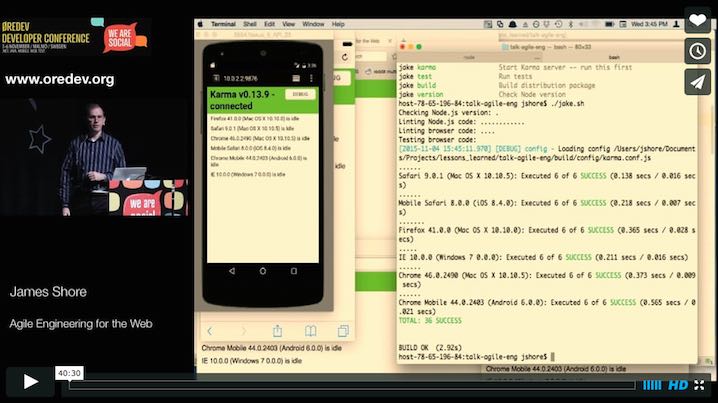Click 'IE 10.0.0 (Windows 7 0.0.0) is idle' at bottom
The height and width of the screenshot is (403, 718).
coord(252,361)
